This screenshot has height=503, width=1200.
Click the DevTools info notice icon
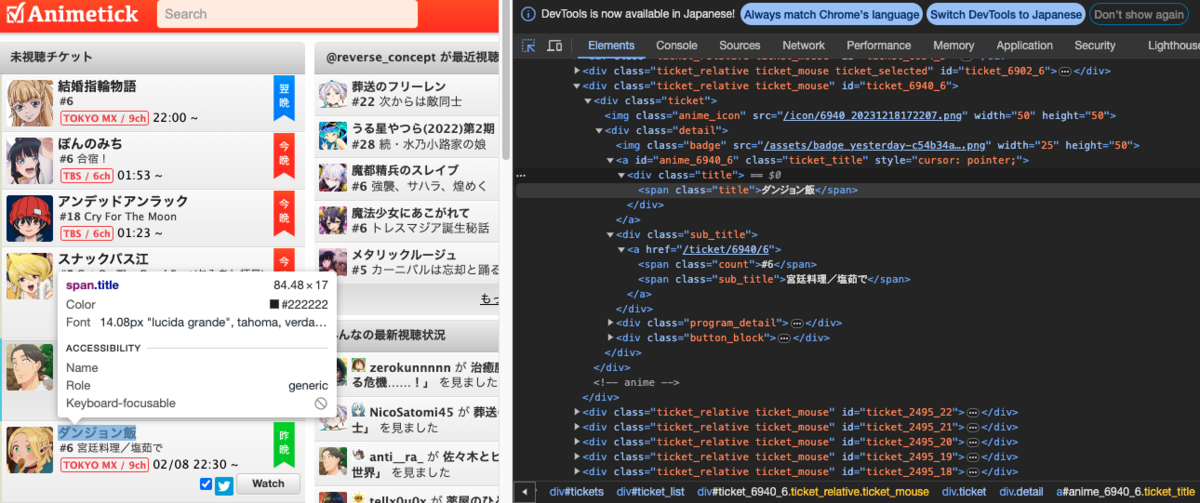(527, 15)
